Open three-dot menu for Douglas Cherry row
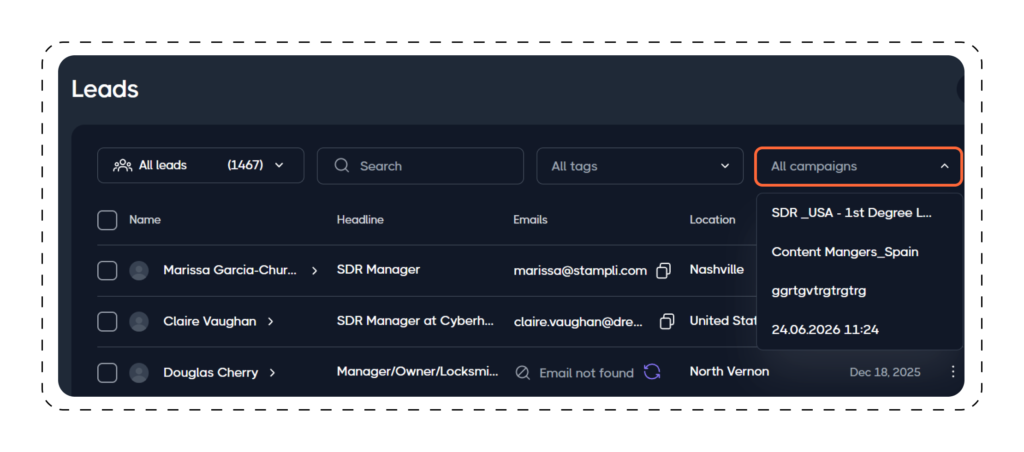 click(x=953, y=372)
